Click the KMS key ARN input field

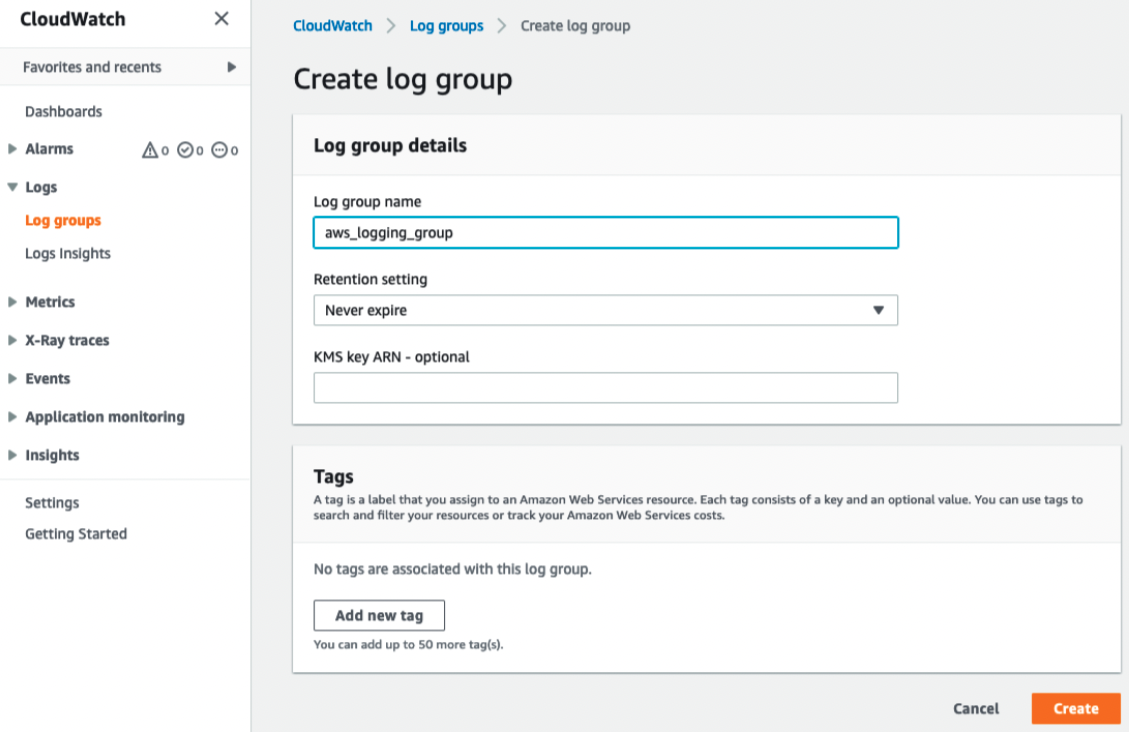pos(605,387)
